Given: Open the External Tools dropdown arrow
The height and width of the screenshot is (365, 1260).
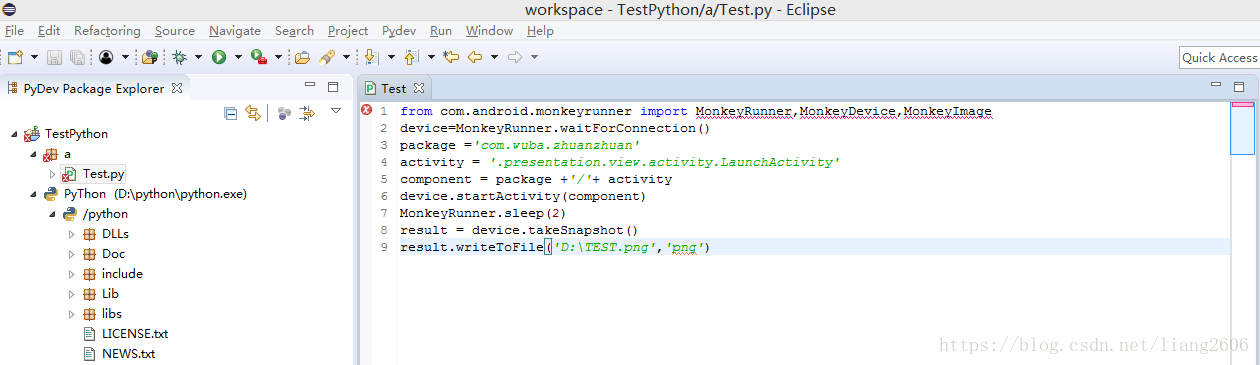Looking at the screenshot, I should pyautogui.click(x=278, y=57).
